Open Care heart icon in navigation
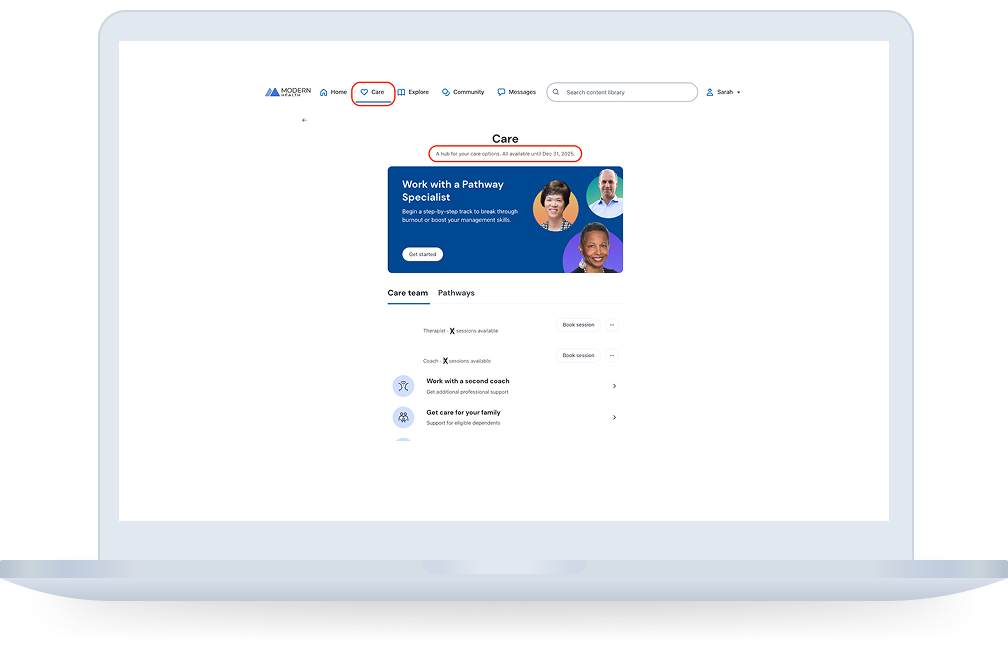Screen dimensions: 1008x645 [364, 92]
